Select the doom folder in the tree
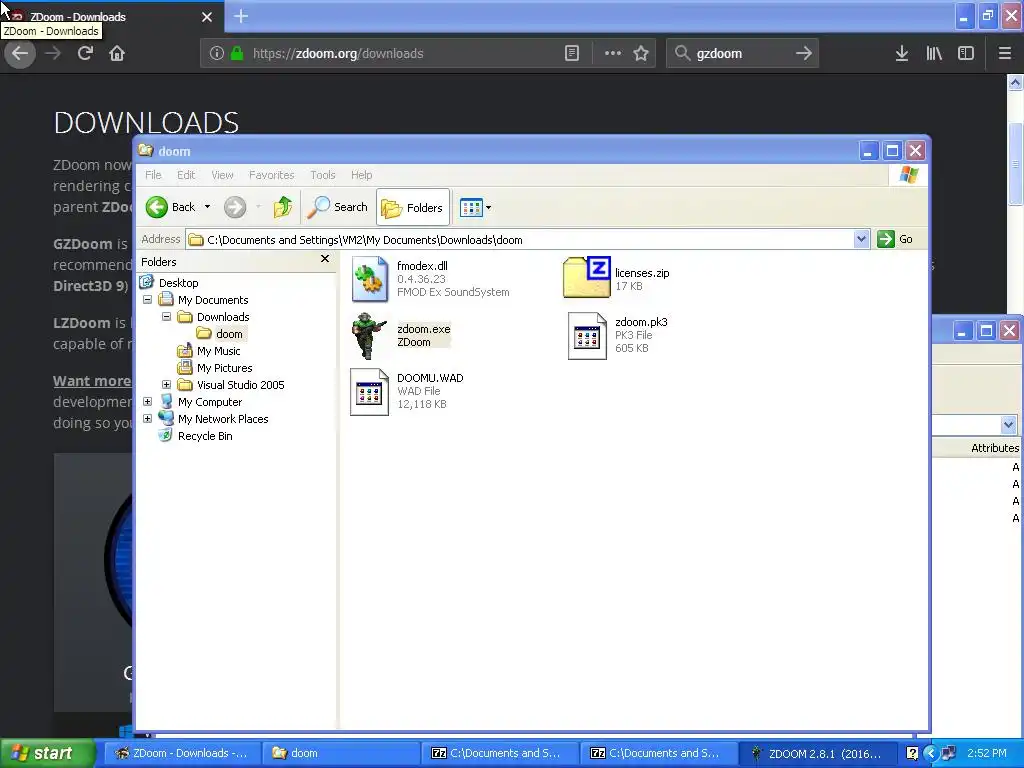Image resolution: width=1024 pixels, height=768 pixels. click(x=229, y=334)
